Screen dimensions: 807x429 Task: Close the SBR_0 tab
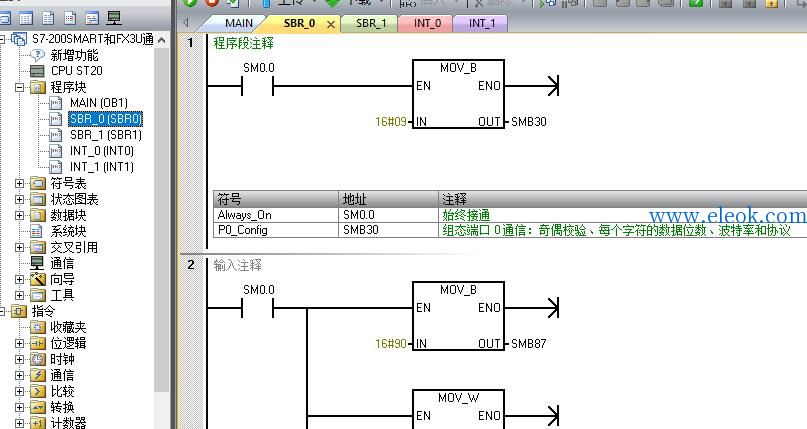click(x=331, y=24)
